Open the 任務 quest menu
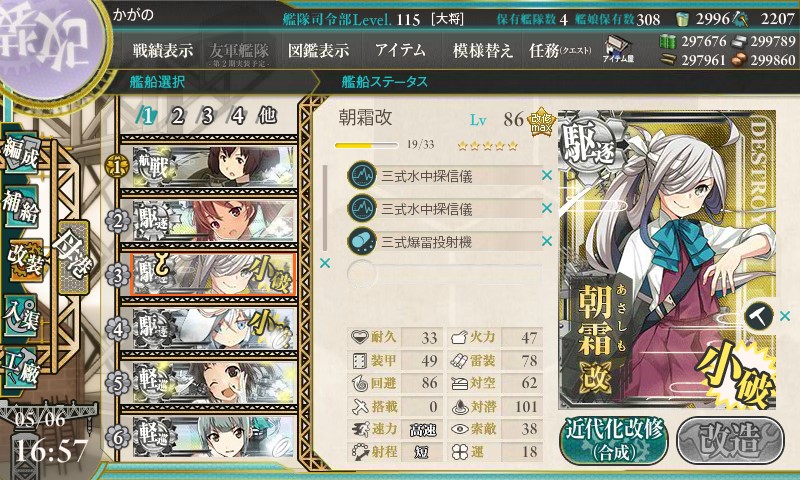This screenshot has height=480, width=800. point(560,50)
